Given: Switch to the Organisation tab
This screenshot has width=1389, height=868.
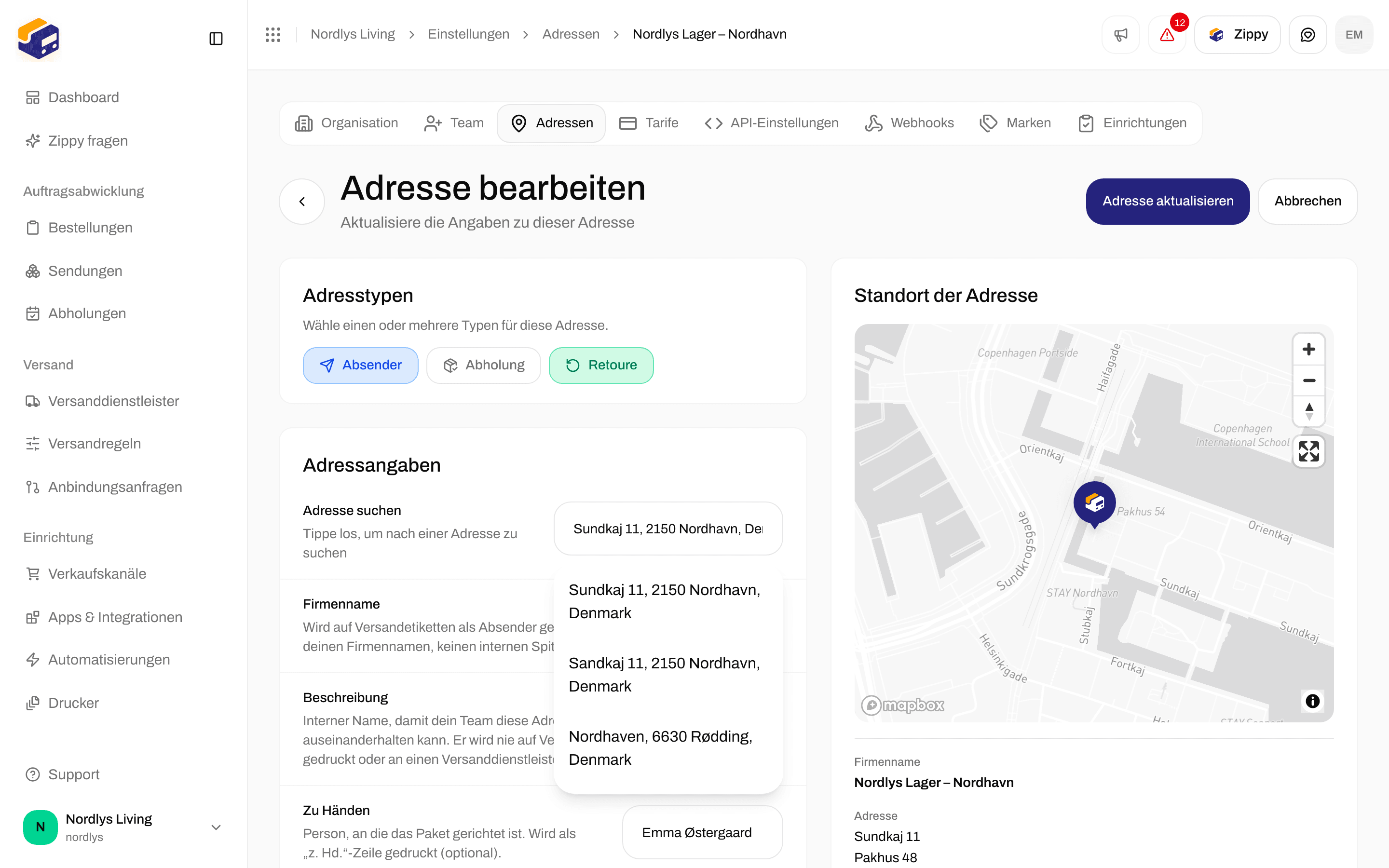Looking at the screenshot, I should (346, 123).
